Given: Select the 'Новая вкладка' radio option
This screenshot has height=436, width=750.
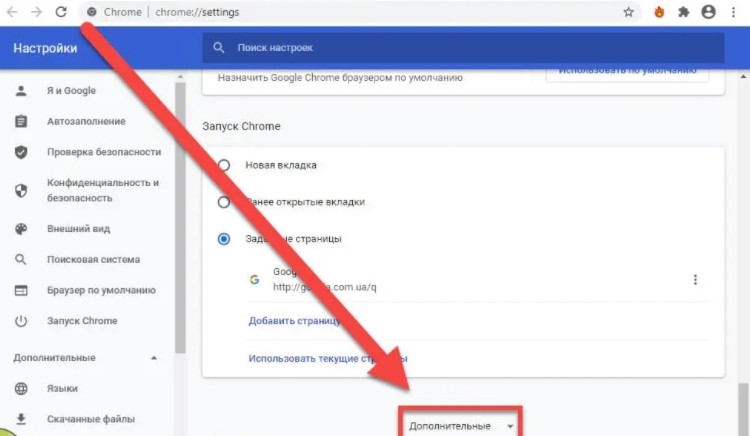Looking at the screenshot, I should point(224,165).
